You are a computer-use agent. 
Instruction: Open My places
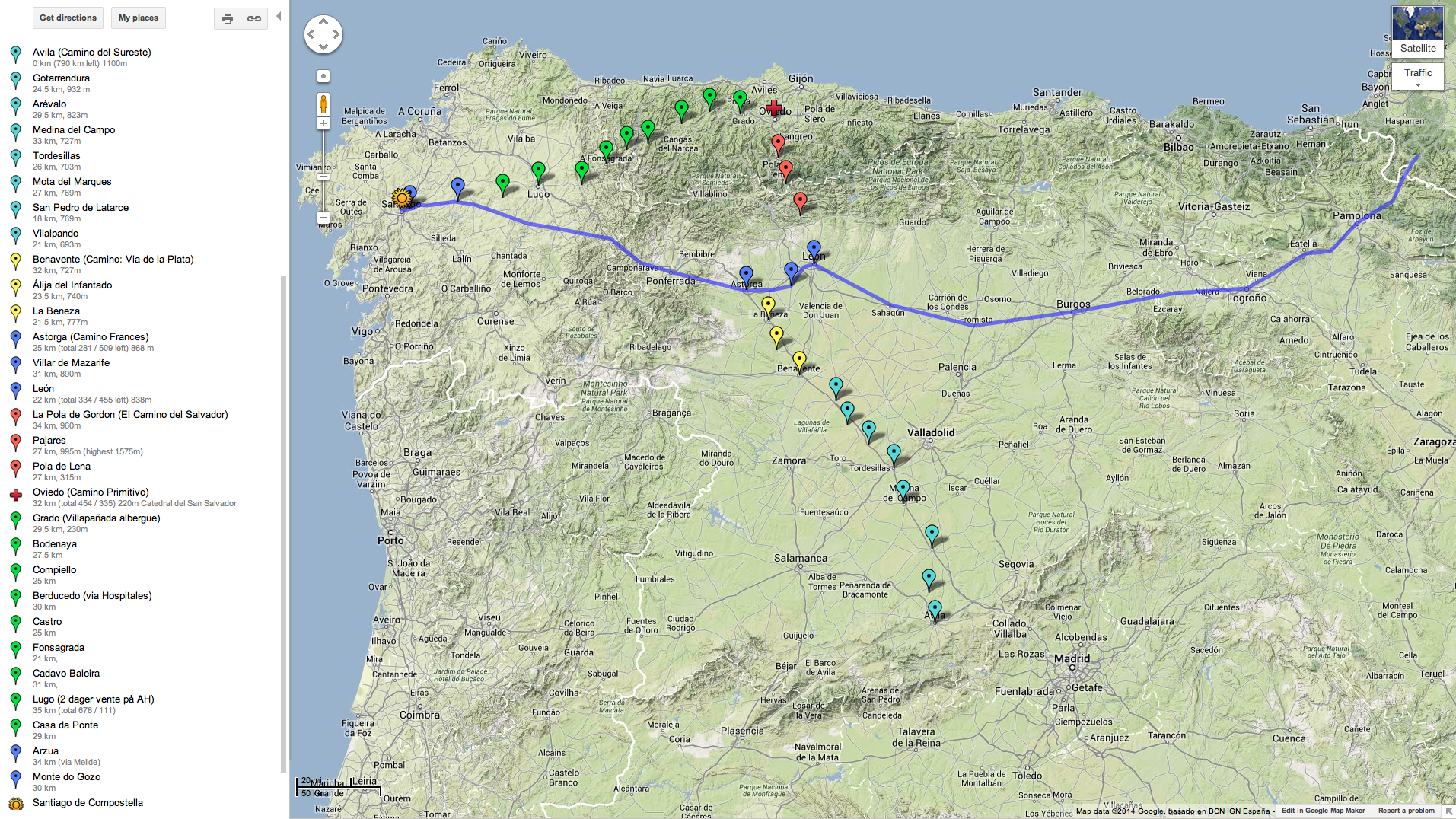pos(139,18)
